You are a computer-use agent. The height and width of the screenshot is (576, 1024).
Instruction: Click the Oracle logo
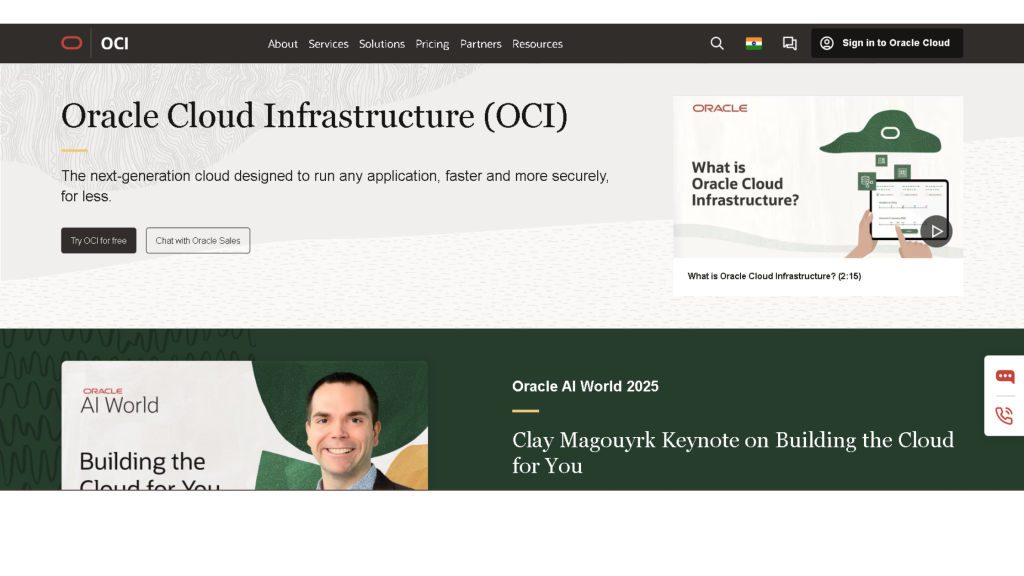tap(71, 42)
